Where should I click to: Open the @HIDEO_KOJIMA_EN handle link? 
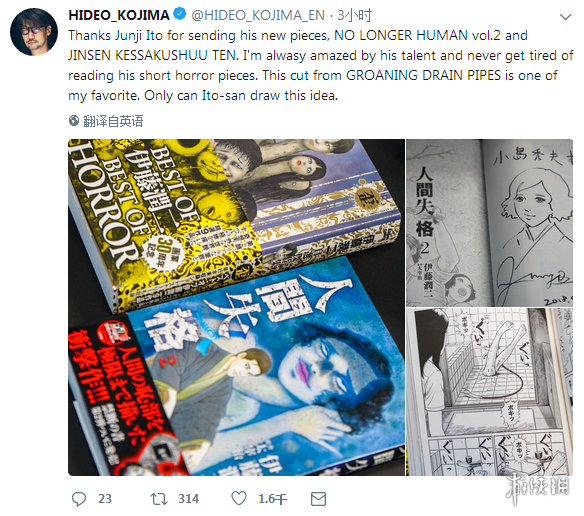[258, 15]
